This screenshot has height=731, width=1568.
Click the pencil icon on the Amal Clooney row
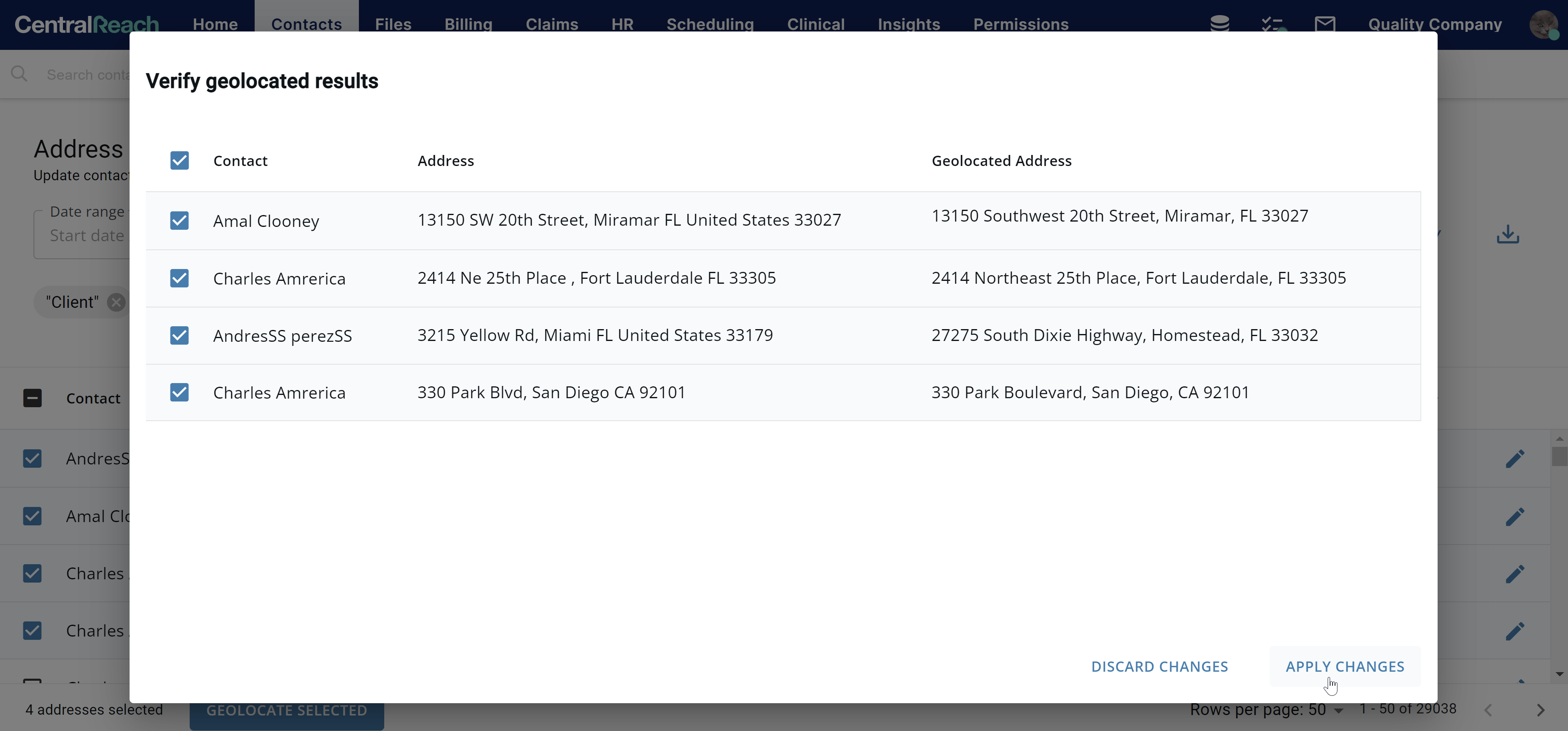(1515, 516)
